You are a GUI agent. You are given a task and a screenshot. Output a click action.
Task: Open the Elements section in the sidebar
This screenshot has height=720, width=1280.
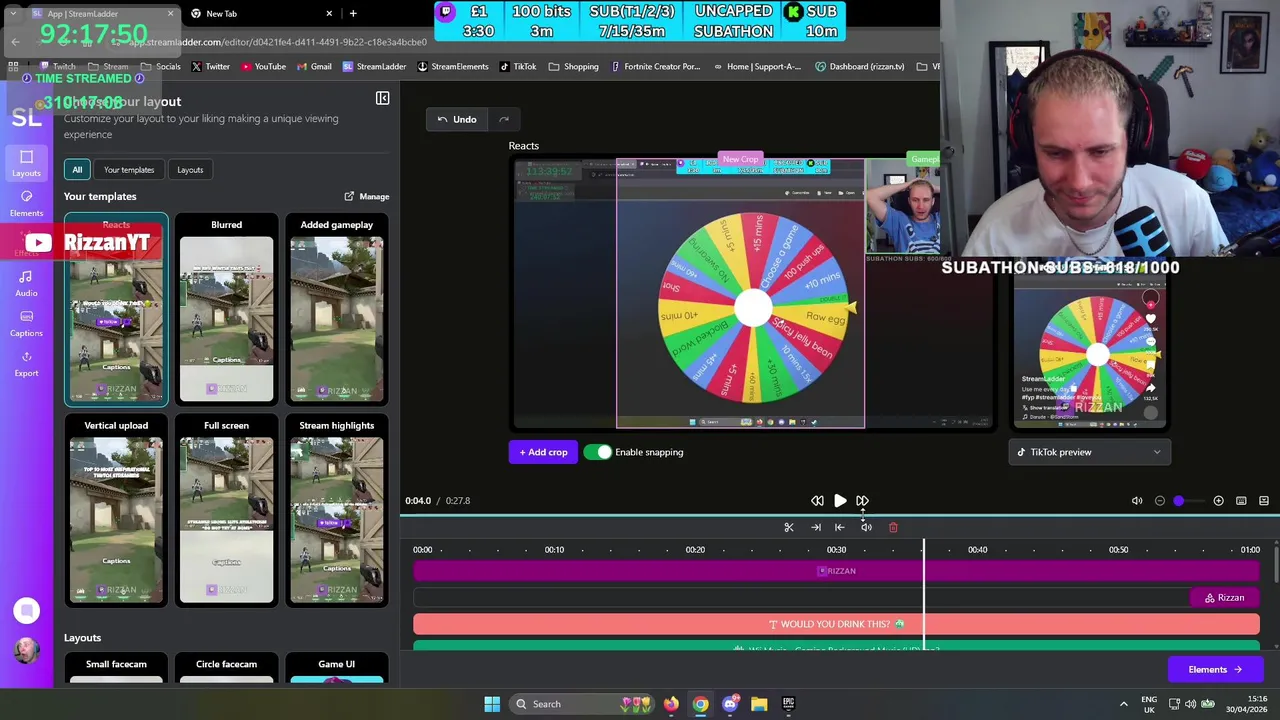pyautogui.click(x=26, y=203)
